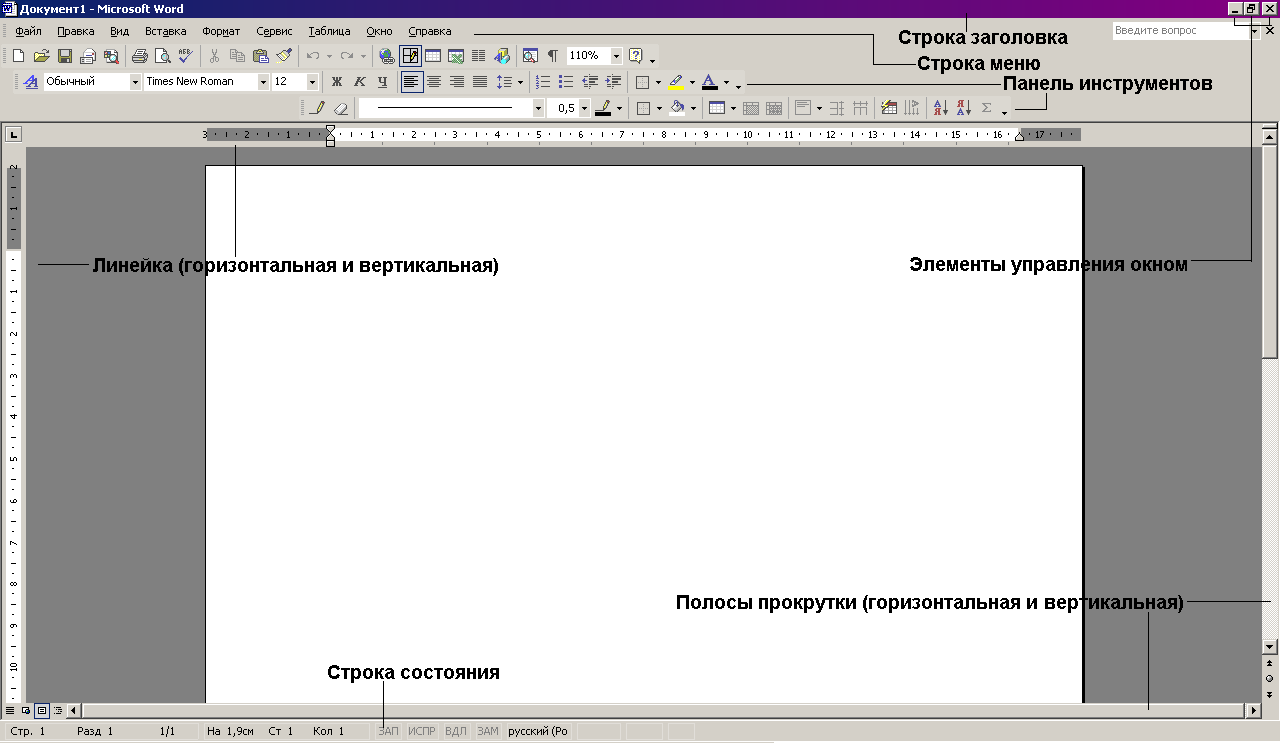
Task: Select the Draw Table pencil tool
Action: point(318,108)
